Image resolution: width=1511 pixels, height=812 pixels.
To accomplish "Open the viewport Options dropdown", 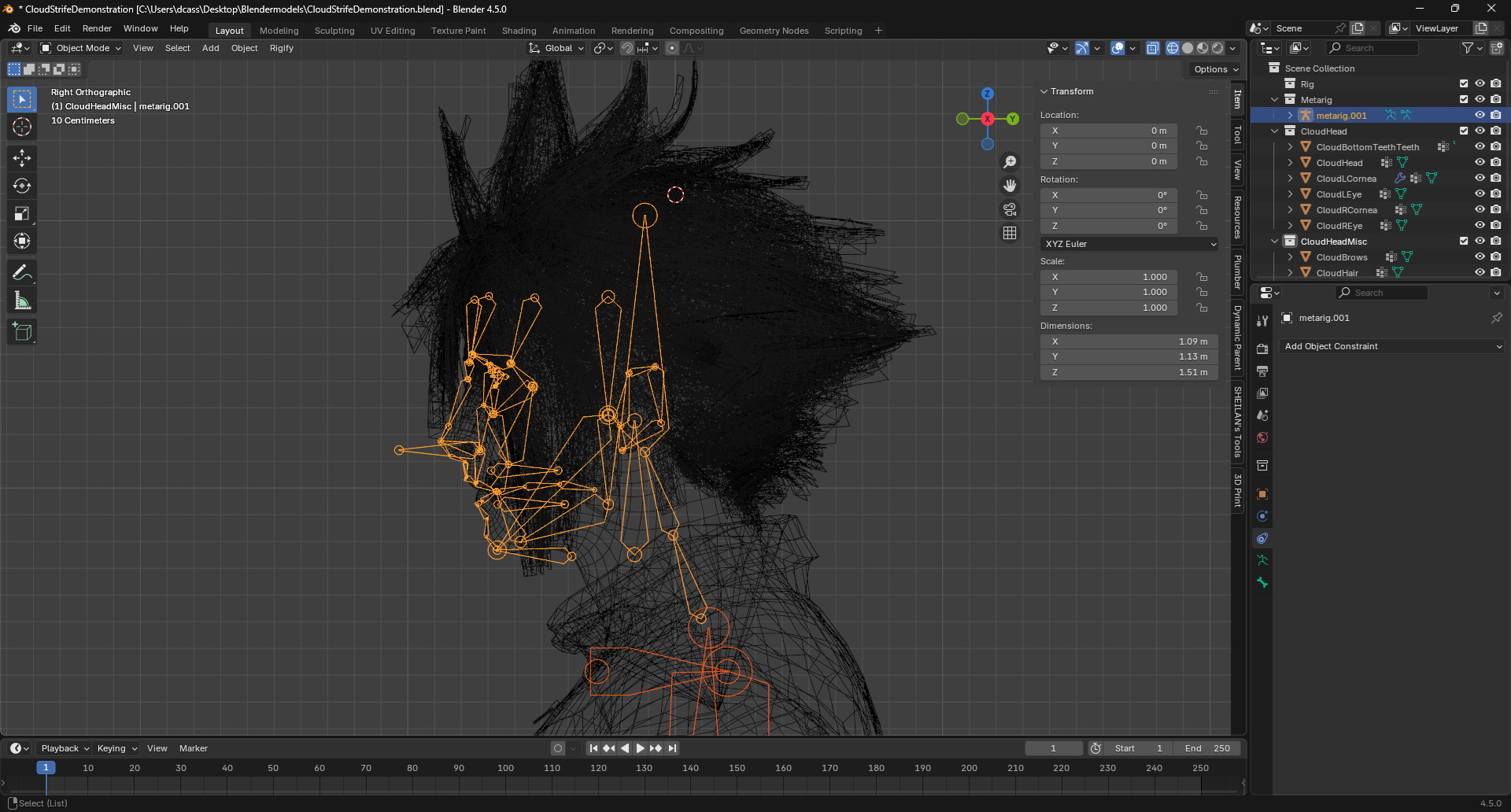I will click(1216, 69).
